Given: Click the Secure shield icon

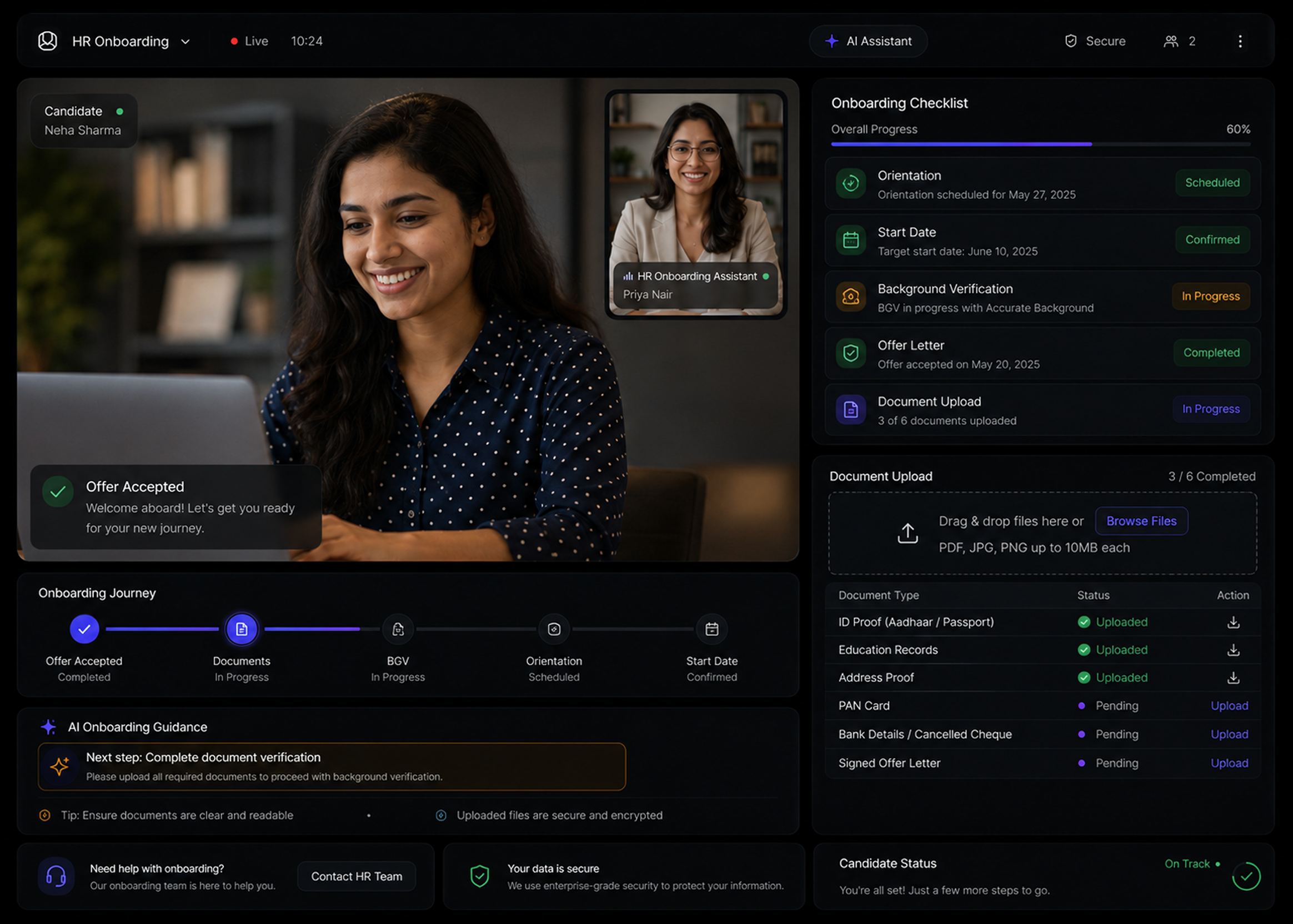Looking at the screenshot, I should [x=1070, y=41].
